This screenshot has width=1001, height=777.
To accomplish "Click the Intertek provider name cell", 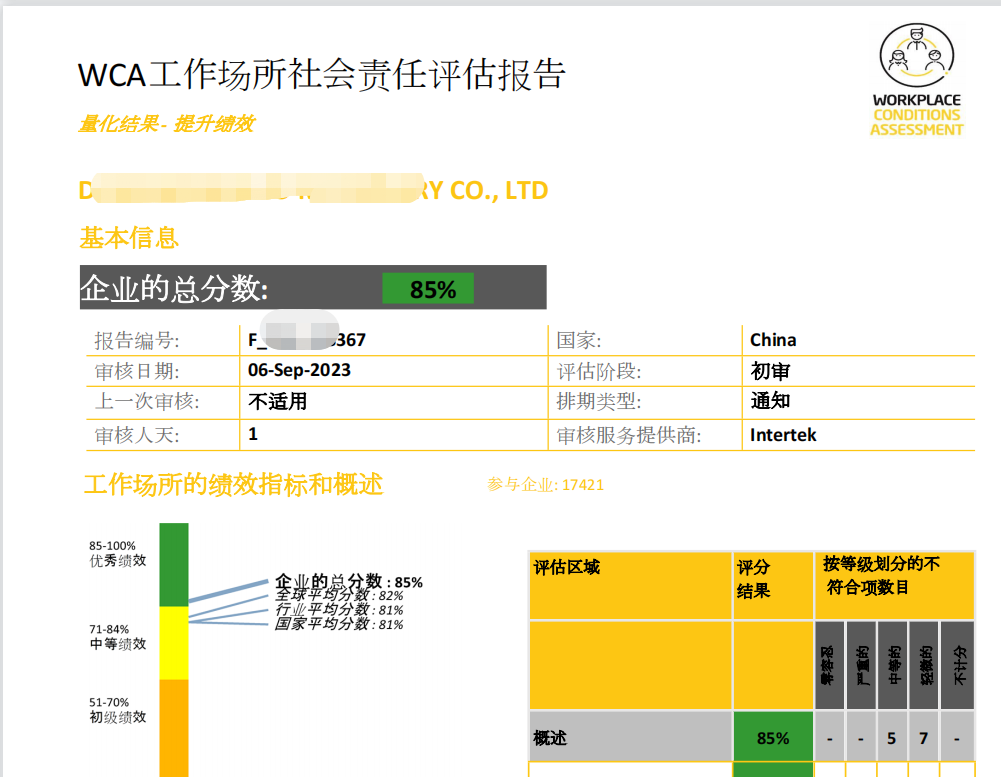I will 784,435.
